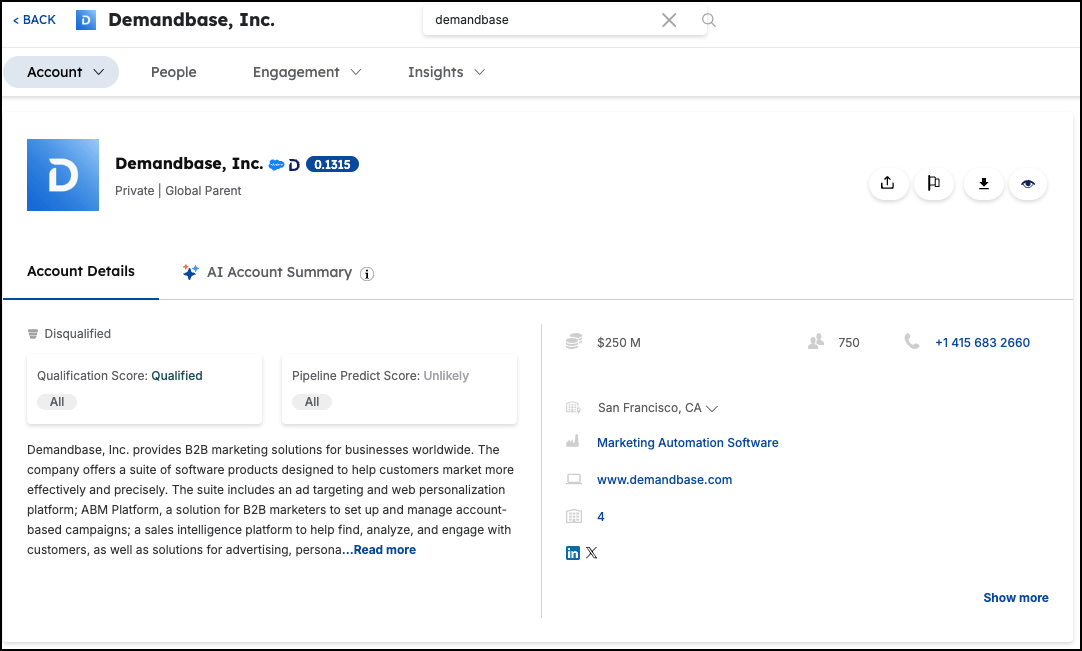
Task: Open the Marketing Automation Software link
Action: [687, 443]
